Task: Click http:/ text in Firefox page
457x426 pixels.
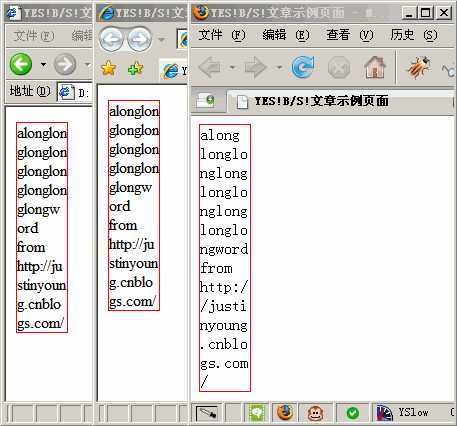Action: tap(224, 287)
